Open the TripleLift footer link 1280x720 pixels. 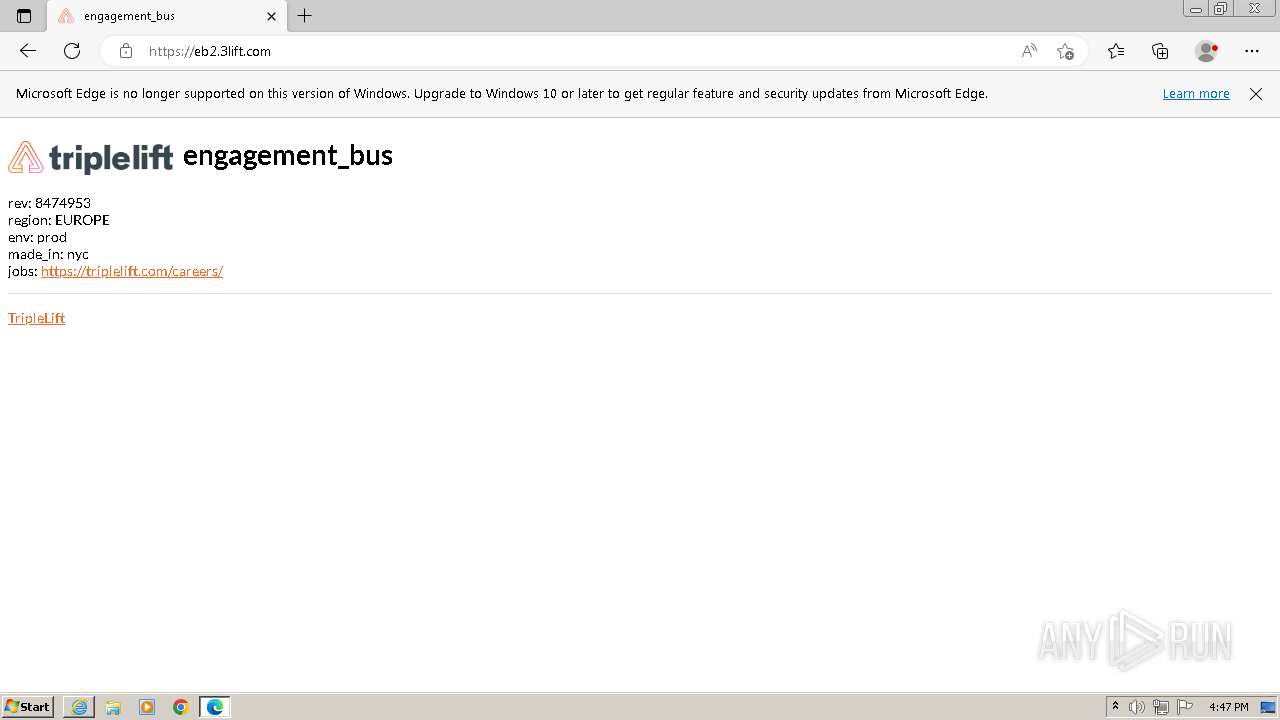(36, 318)
